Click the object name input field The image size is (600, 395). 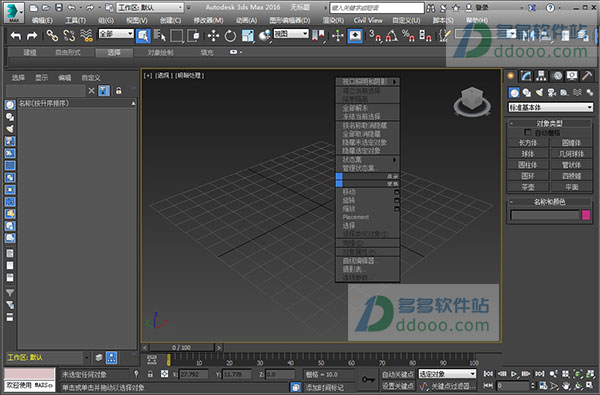tap(545, 215)
